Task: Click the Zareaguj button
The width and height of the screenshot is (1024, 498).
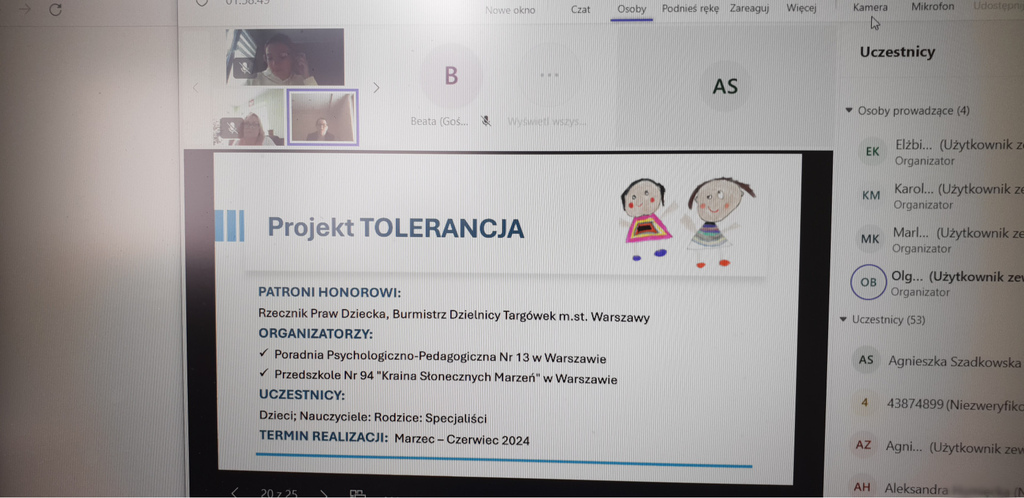Action: click(x=749, y=9)
